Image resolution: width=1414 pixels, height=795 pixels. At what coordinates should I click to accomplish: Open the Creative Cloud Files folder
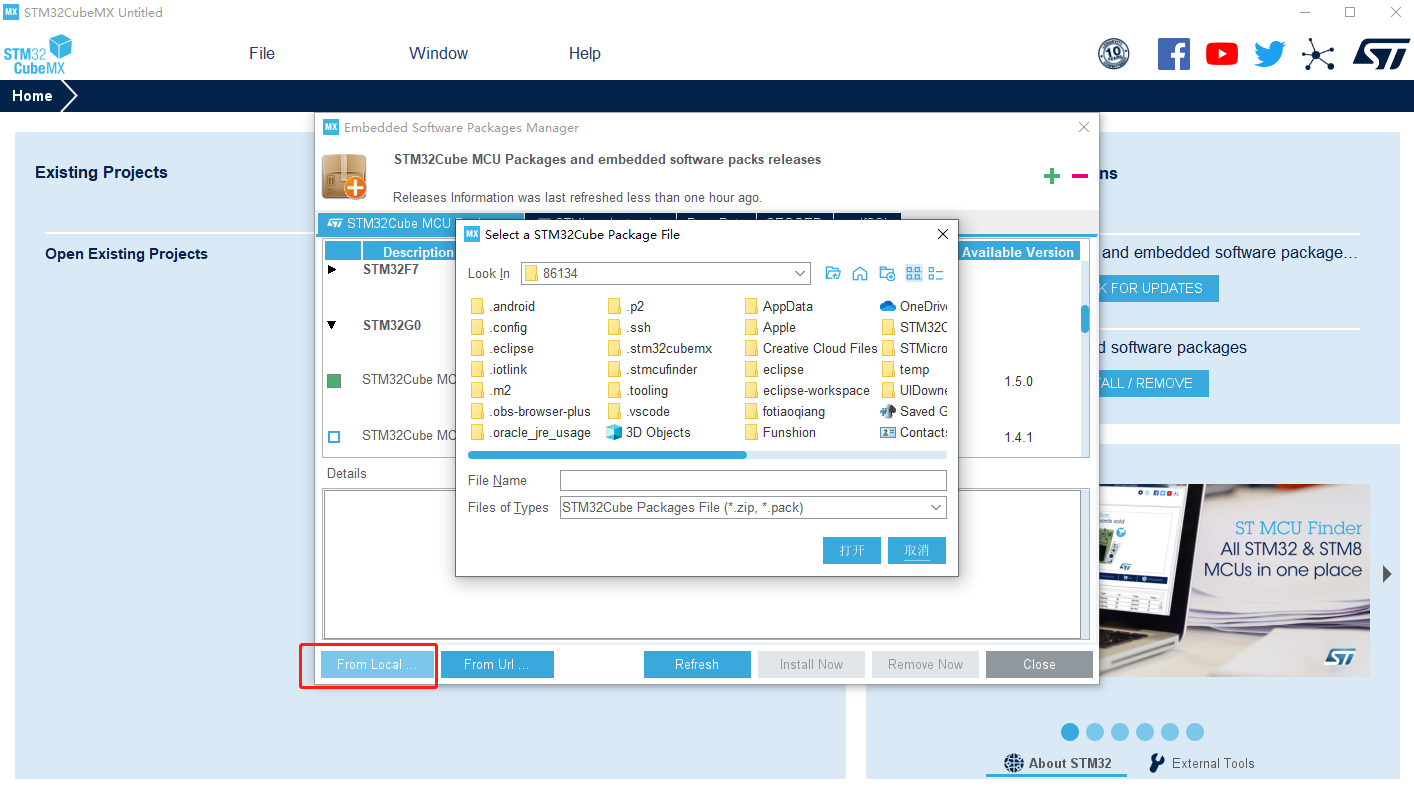pos(811,348)
